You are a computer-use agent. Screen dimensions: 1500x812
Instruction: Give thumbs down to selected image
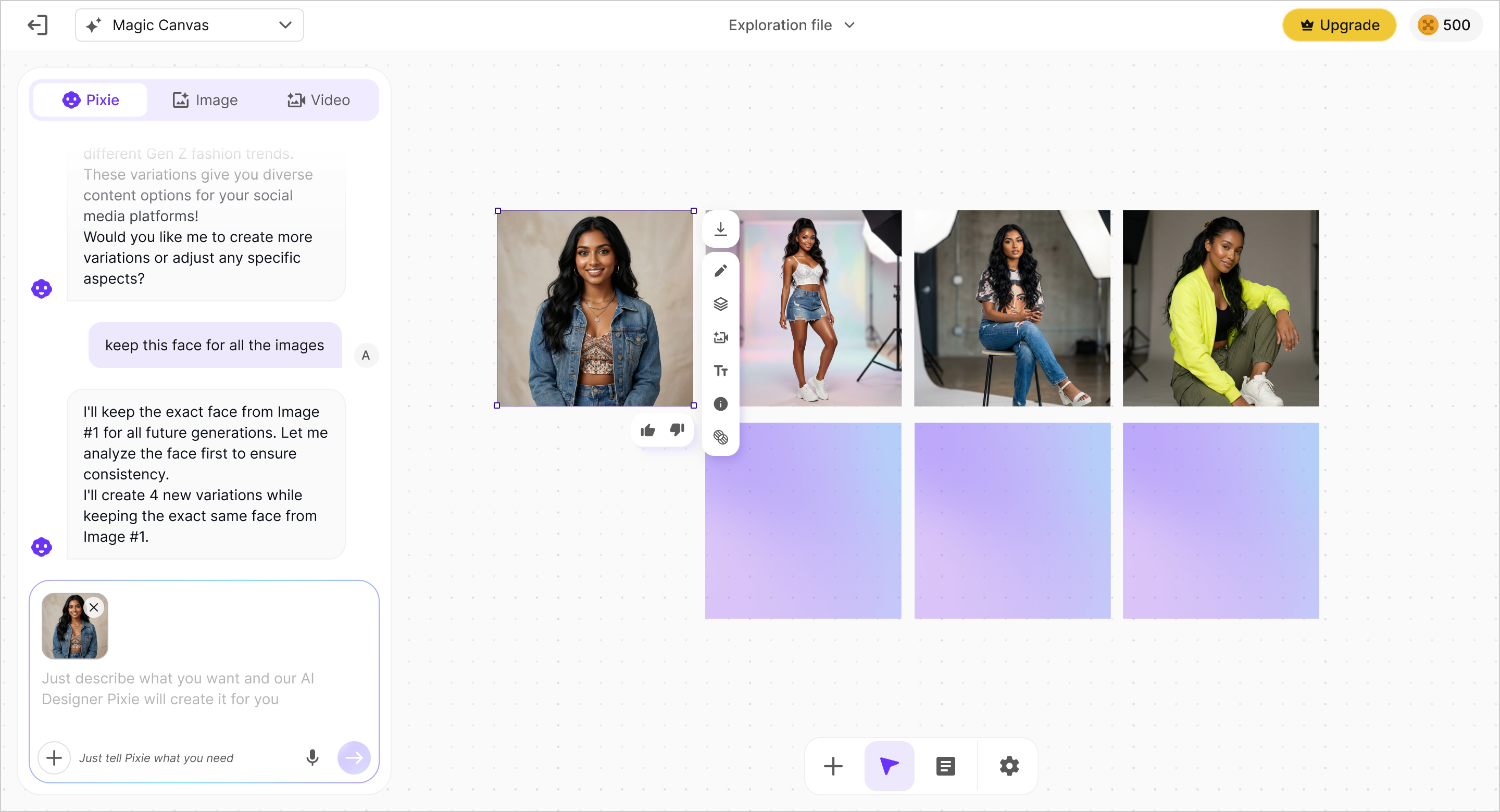(677, 430)
